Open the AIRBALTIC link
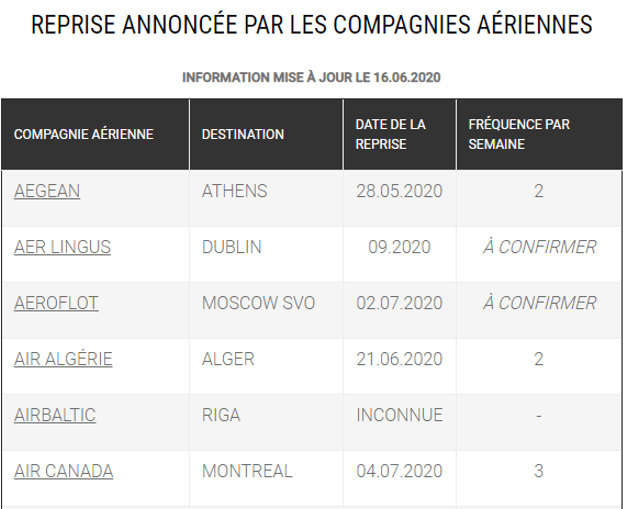Viewport: 623px width, 509px height. tap(55, 415)
